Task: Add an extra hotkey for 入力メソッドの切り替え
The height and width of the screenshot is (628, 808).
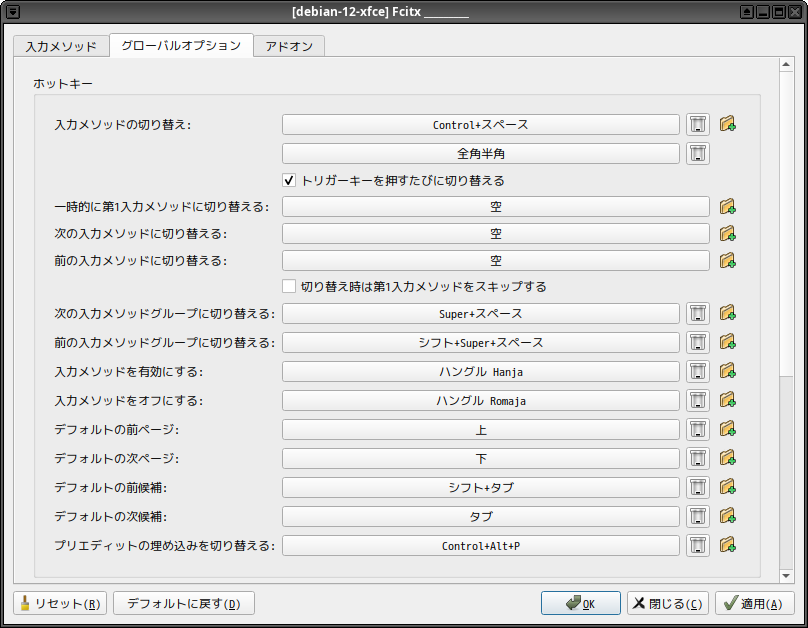Action: [727, 124]
